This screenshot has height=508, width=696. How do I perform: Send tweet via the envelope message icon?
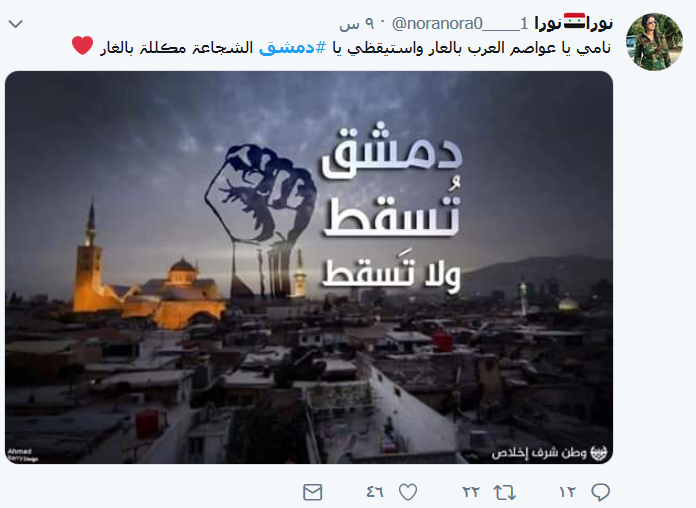click(x=312, y=492)
